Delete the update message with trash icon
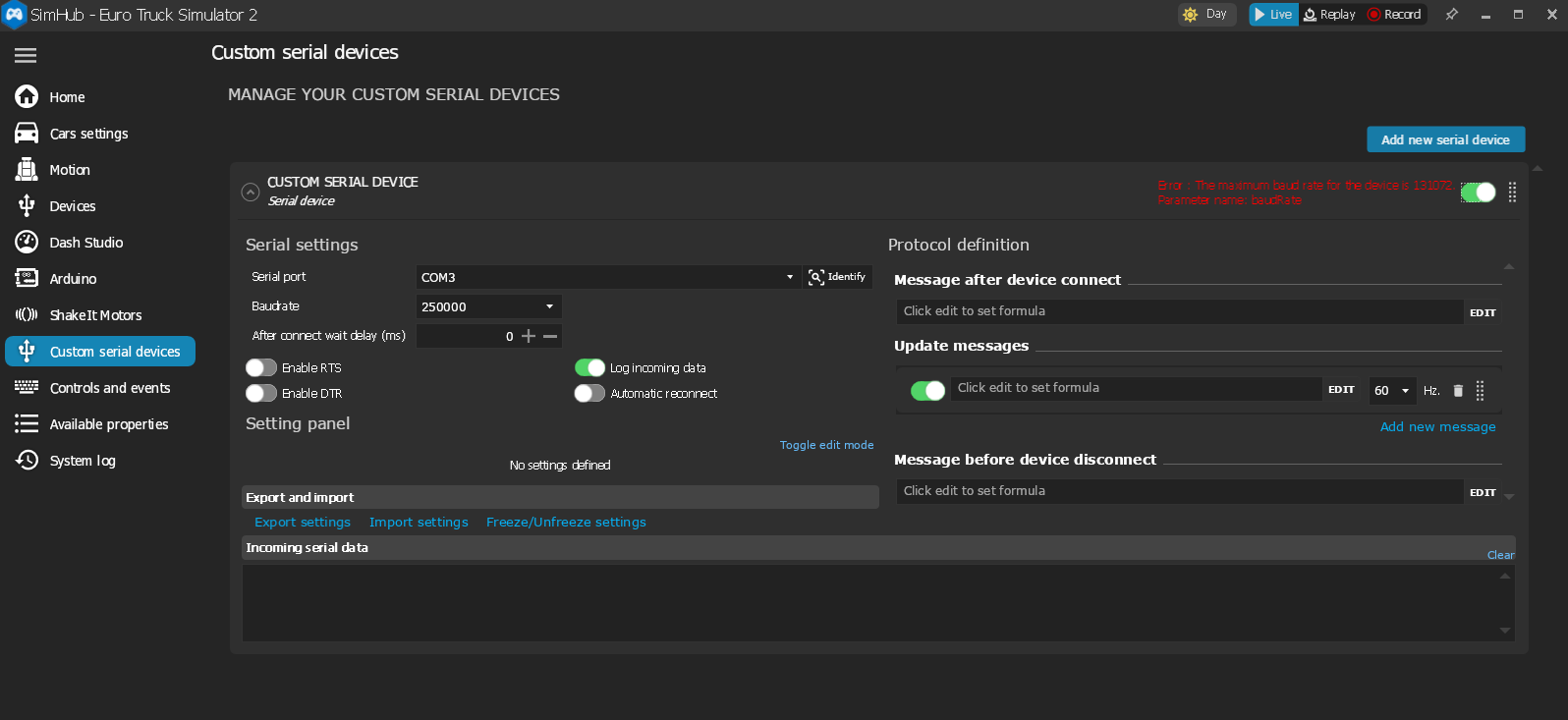This screenshot has width=1568, height=720. pyautogui.click(x=1458, y=391)
